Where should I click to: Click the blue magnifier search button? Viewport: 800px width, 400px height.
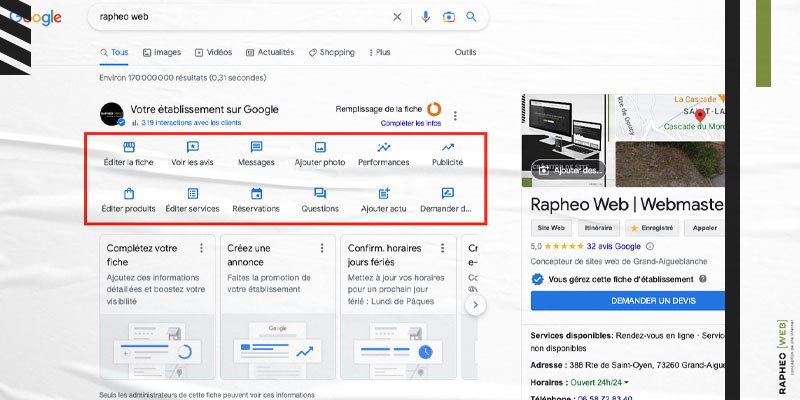pyautogui.click(x=471, y=17)
